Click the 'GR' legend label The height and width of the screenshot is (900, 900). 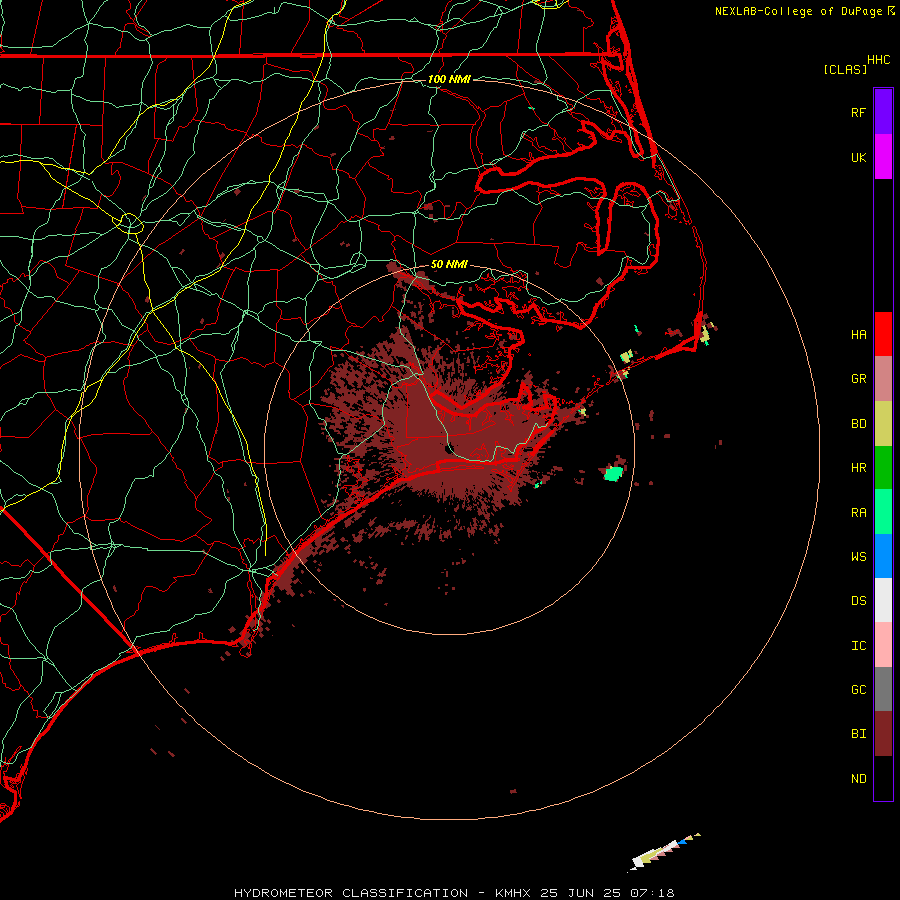click(858, 379)
